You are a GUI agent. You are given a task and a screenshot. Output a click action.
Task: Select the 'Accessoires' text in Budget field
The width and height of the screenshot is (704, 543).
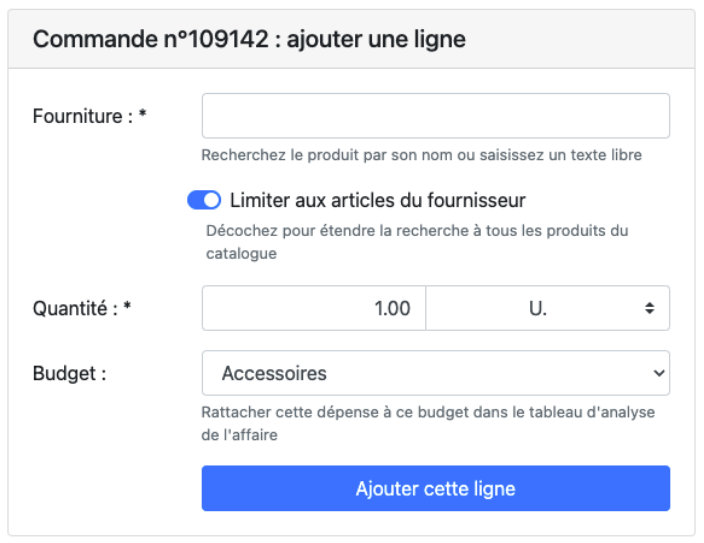274,373
